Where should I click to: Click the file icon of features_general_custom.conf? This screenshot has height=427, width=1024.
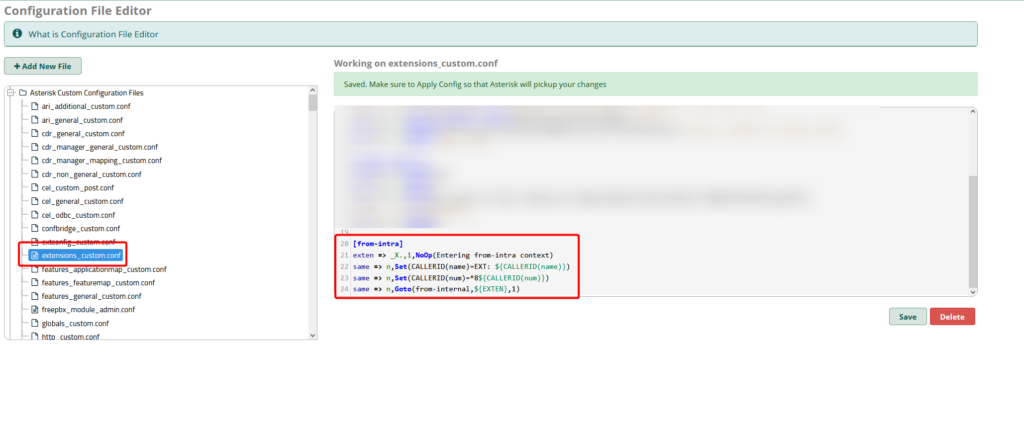pos(35,296)
